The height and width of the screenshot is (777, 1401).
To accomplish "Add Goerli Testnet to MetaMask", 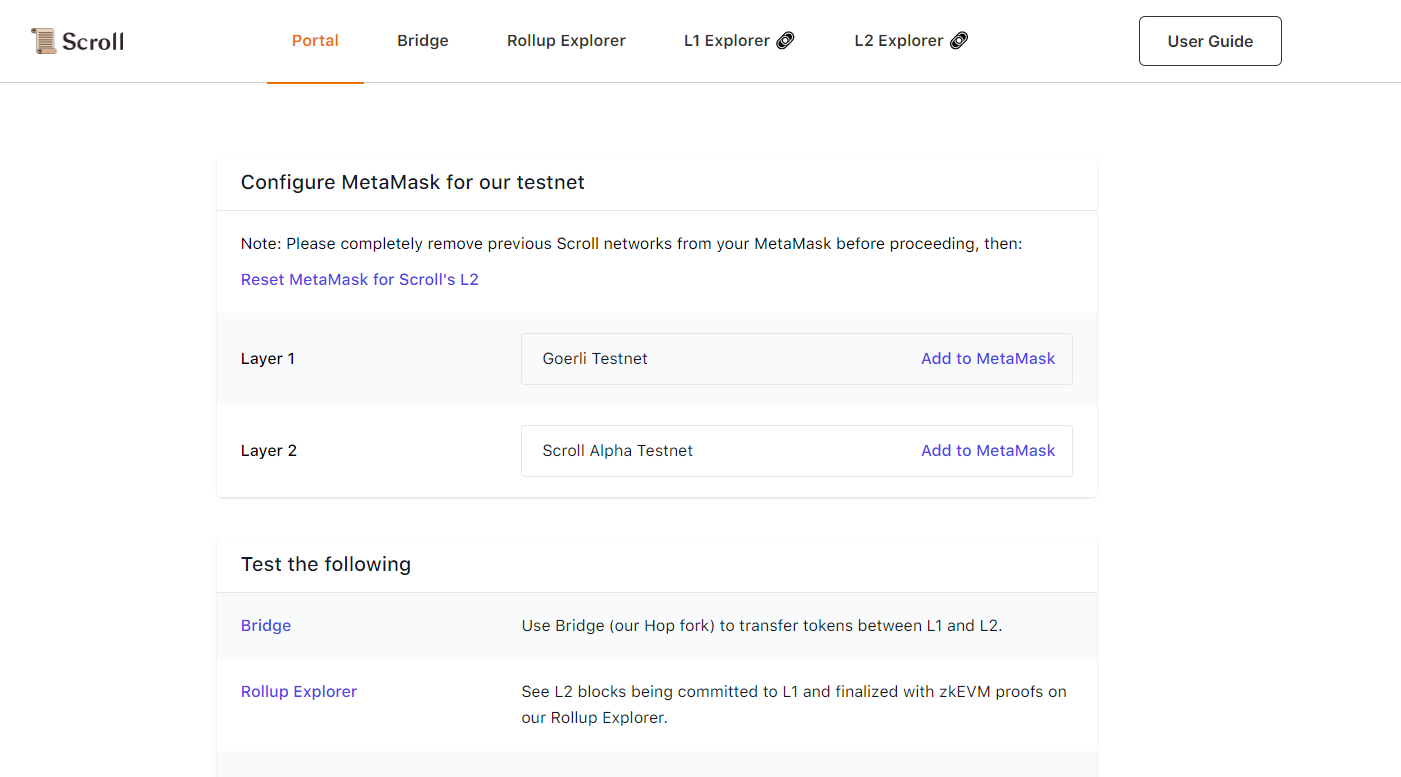I will pos(988,359).
